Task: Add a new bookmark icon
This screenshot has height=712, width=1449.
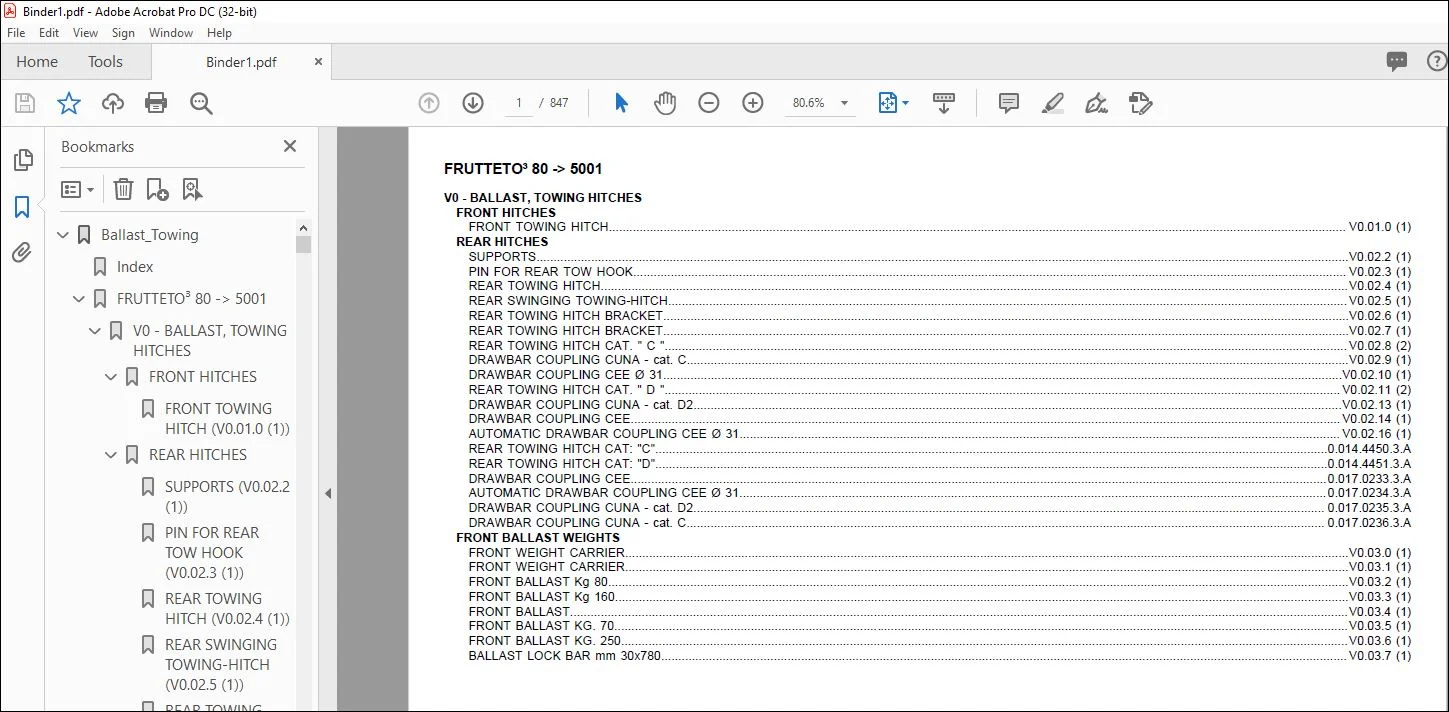Action: [157, 189]
